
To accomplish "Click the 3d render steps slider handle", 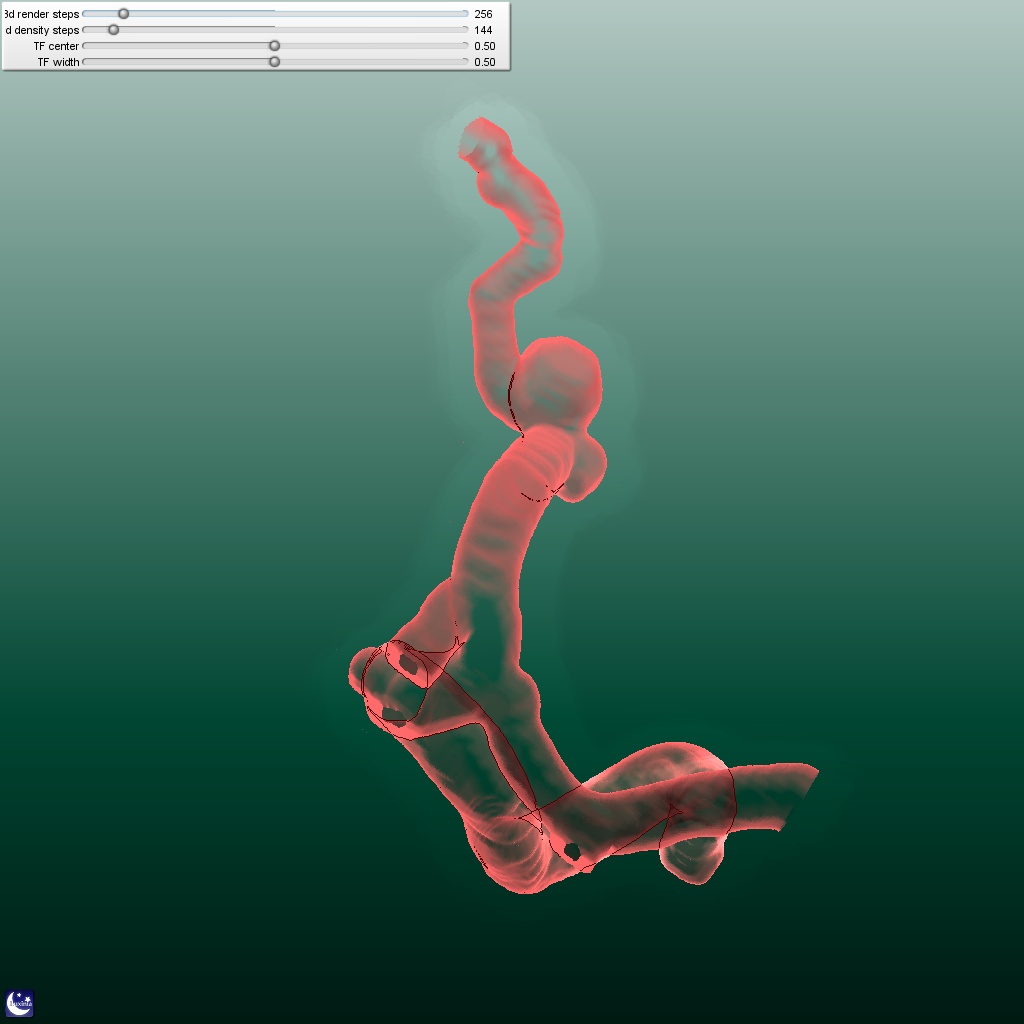I will point(123,14).
